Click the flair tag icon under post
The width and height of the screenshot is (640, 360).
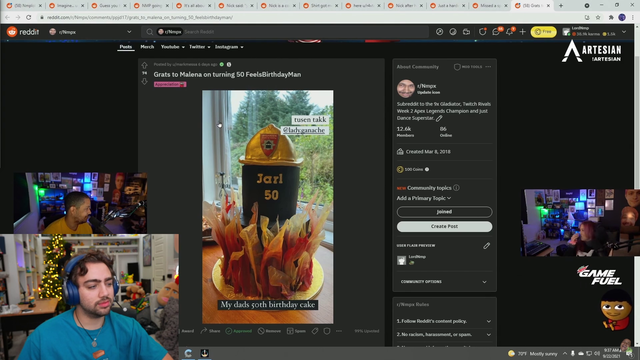point(315,331)
